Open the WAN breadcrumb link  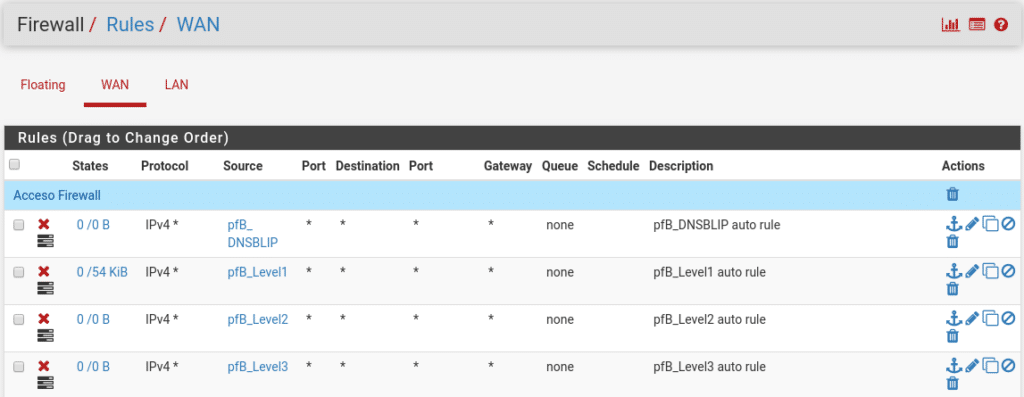point(199,25)
